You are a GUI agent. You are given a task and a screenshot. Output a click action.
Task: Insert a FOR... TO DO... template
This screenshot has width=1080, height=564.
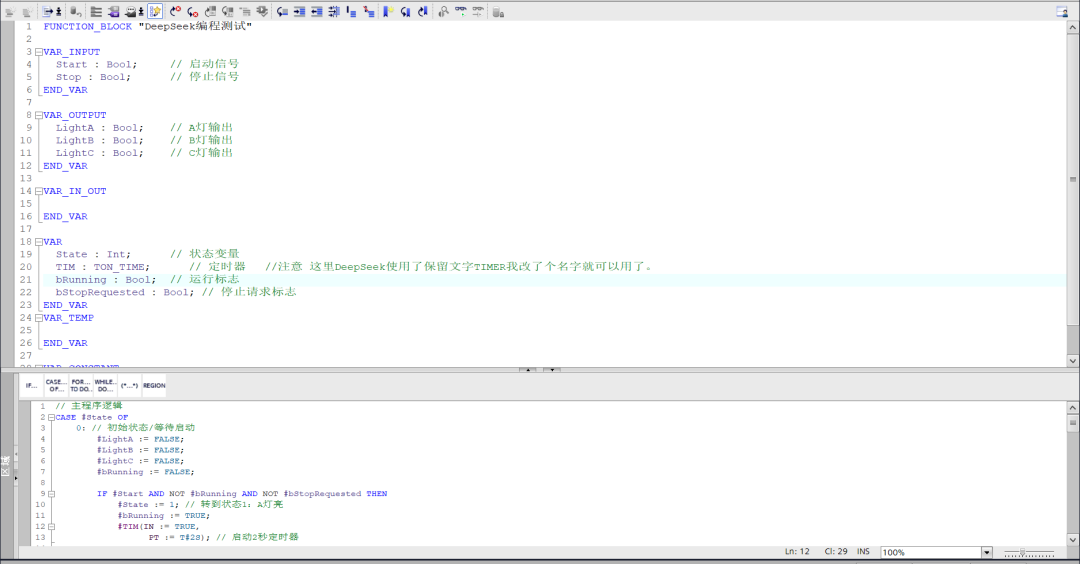pyautogui.click(x=81, y=386)
